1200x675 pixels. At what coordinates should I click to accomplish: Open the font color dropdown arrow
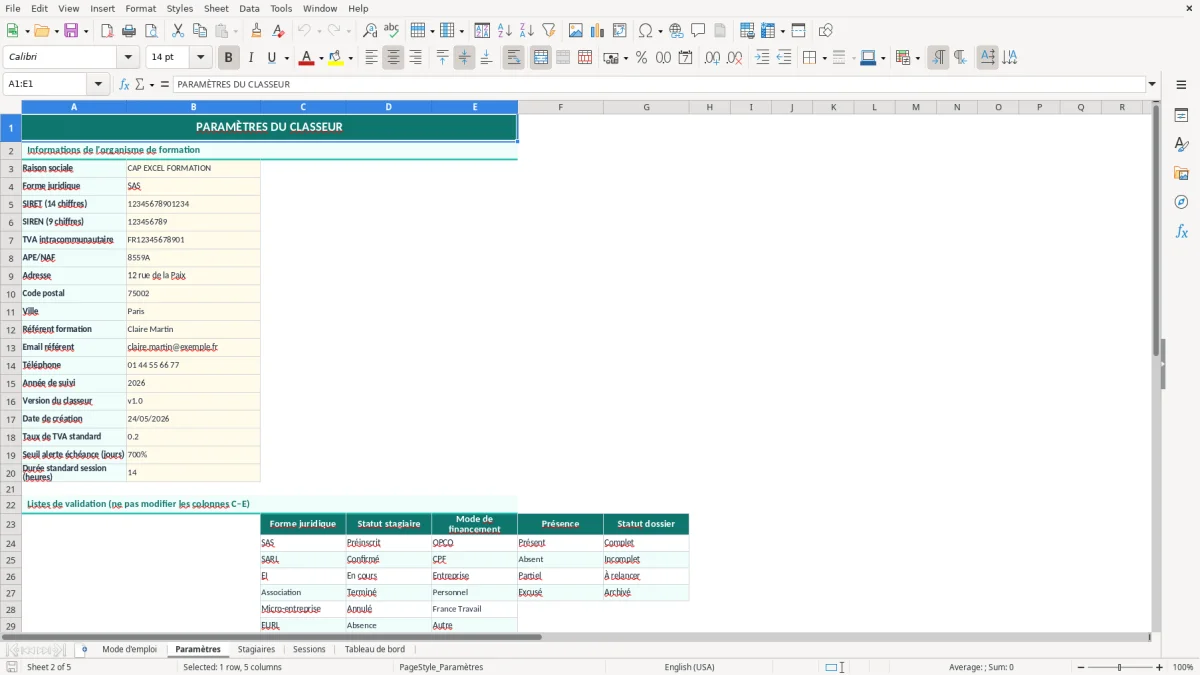click(x=320, y=58)
